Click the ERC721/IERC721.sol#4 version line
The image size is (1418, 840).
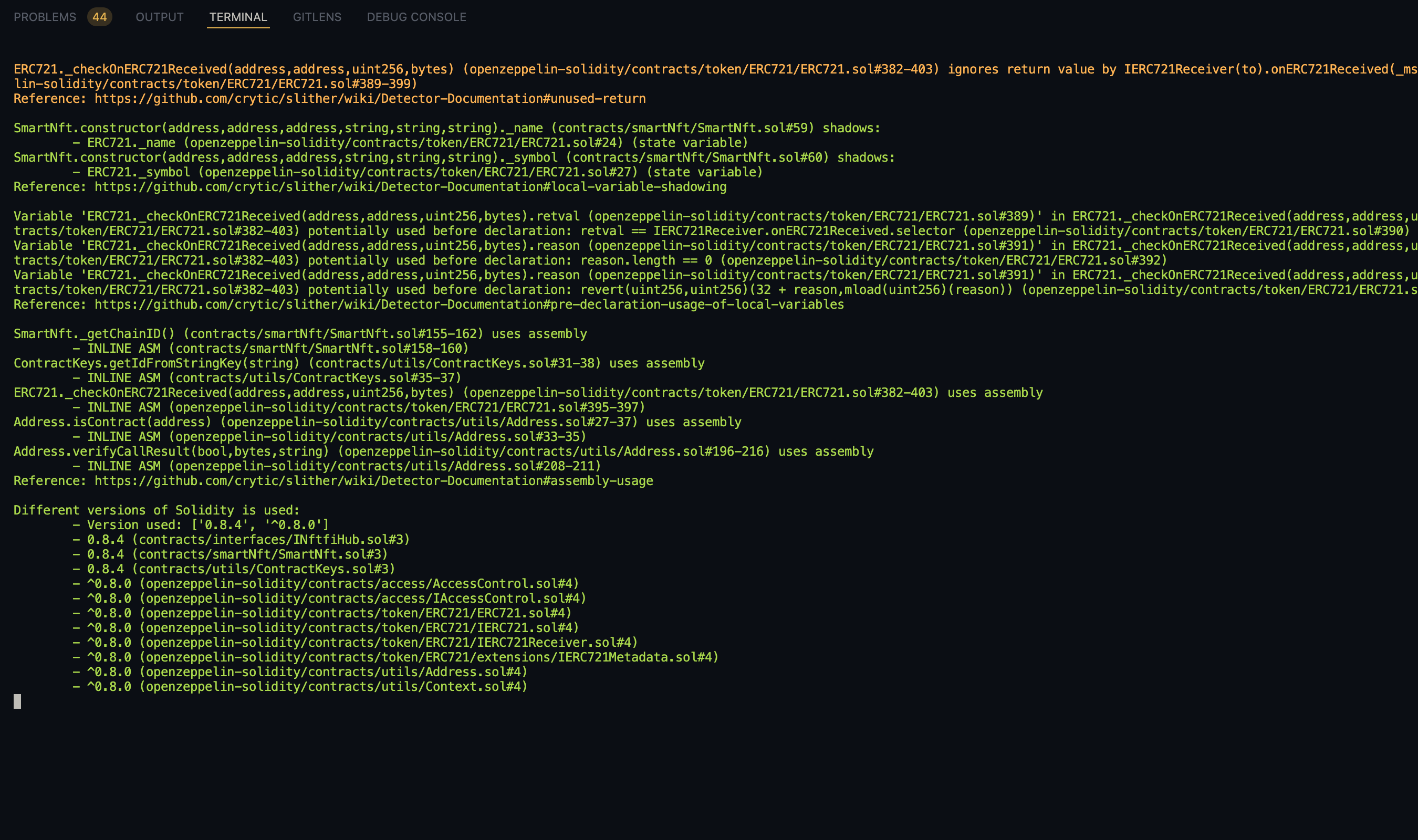point(326,628)
